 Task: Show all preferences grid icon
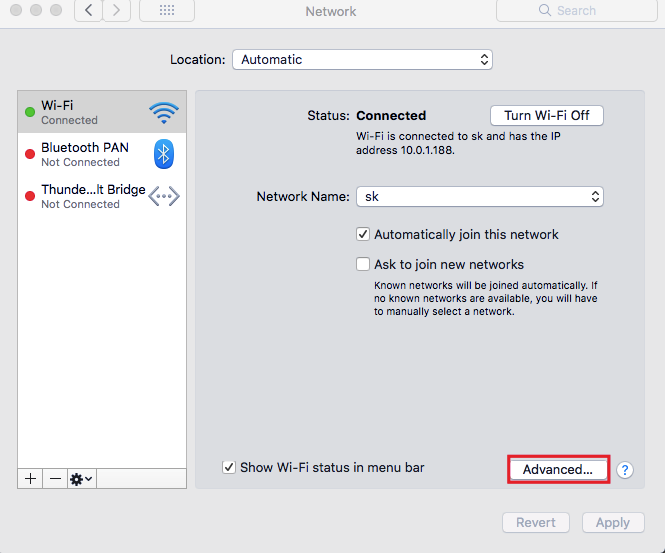[x=167, y=11]
